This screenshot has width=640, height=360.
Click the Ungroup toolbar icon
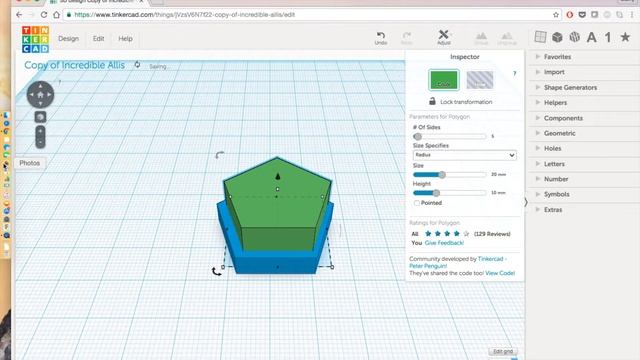coord(507,38)
